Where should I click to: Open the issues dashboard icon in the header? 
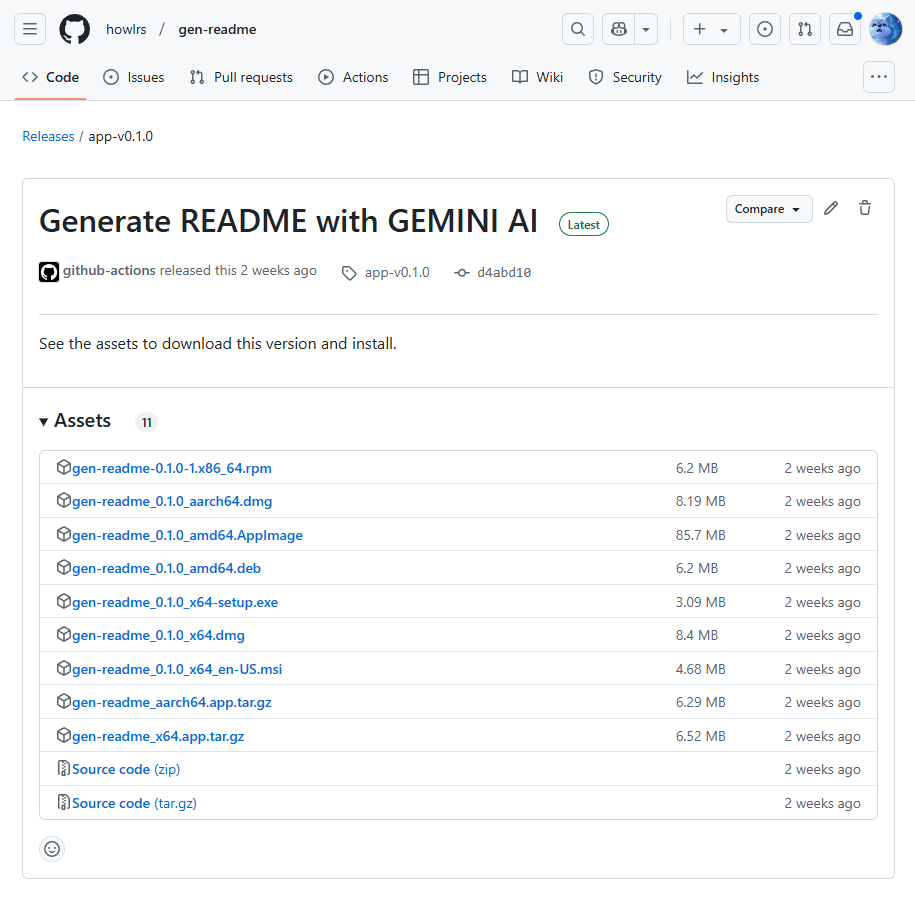[764, 29]
